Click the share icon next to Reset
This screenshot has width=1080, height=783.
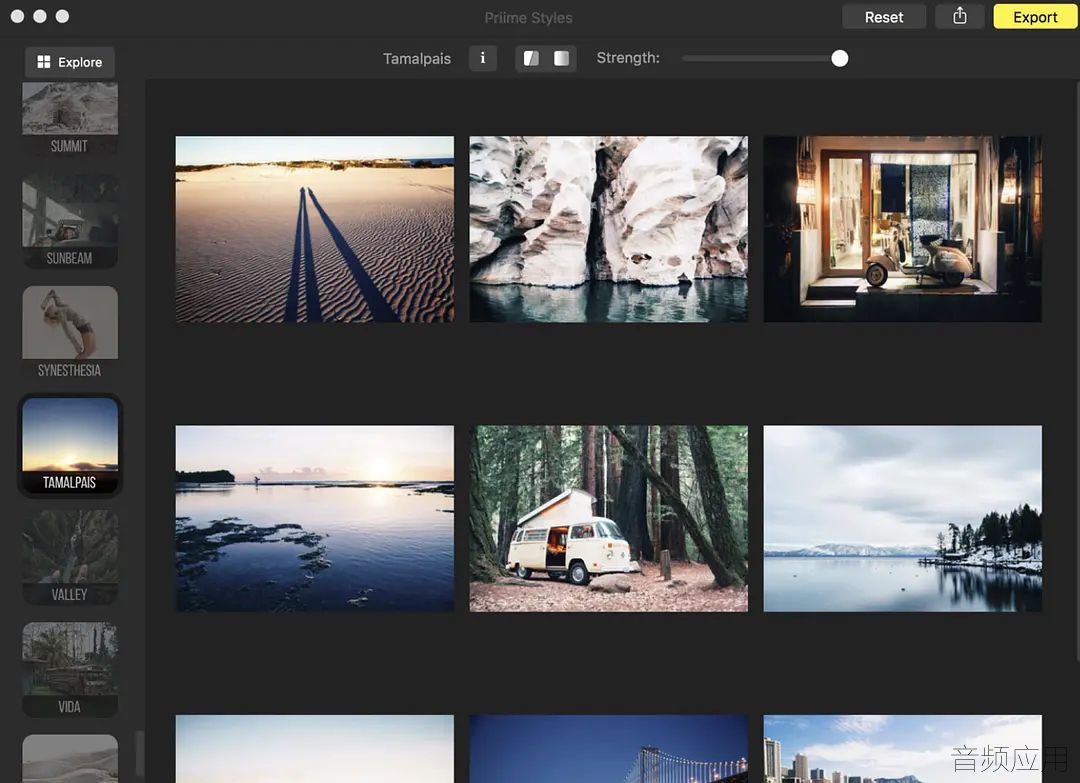click(x=959, y=17)
